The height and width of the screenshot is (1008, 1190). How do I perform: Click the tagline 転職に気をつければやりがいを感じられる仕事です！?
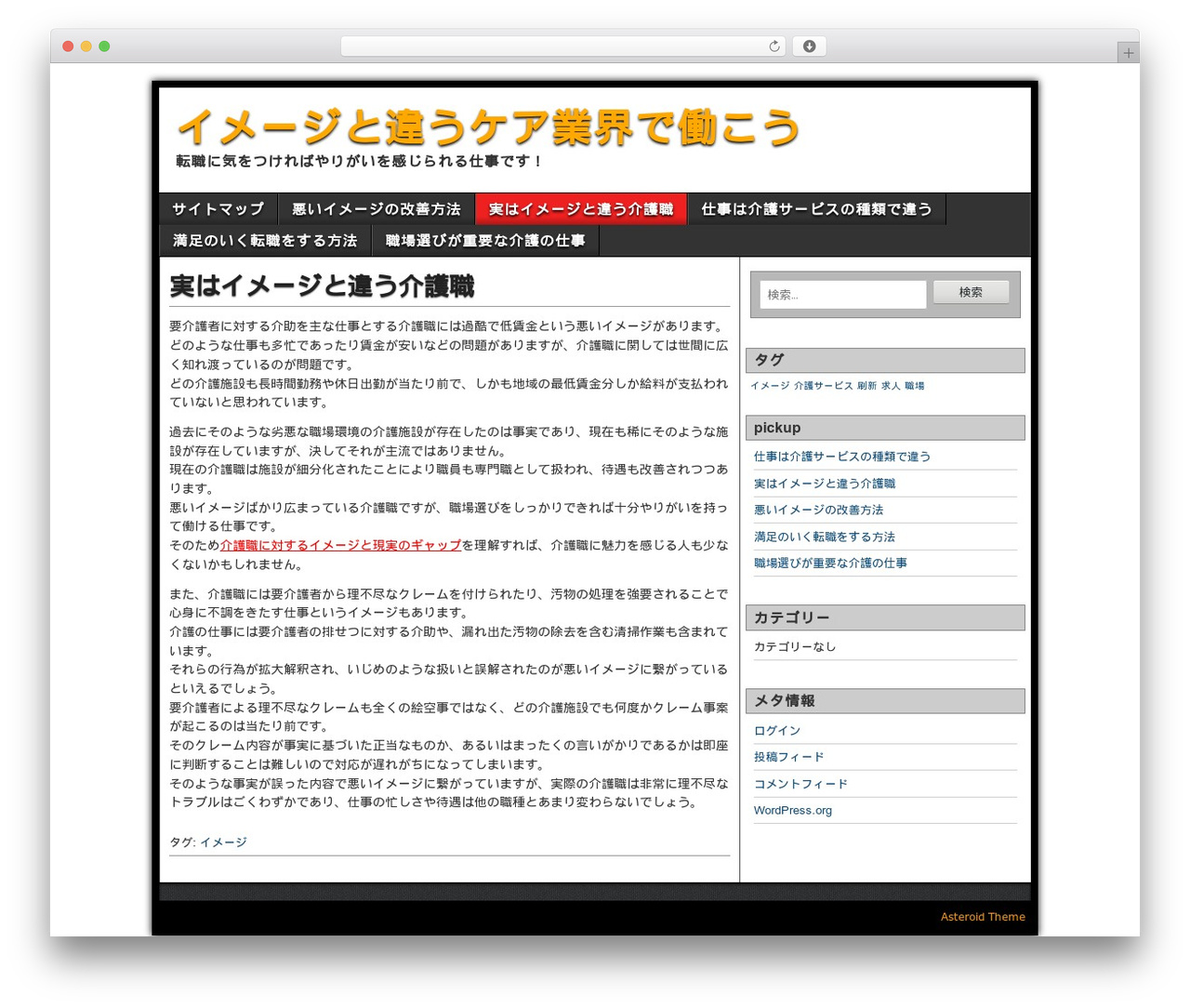pos(360,161)
